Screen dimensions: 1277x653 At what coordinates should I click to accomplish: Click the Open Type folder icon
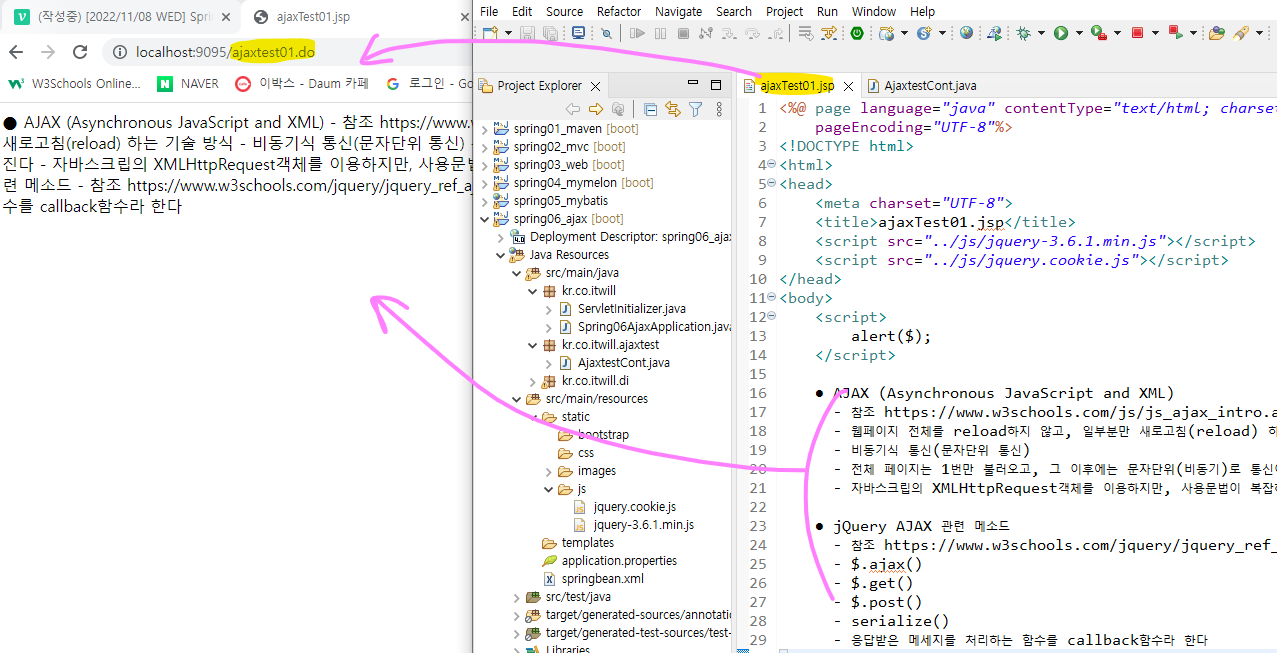tap(1216, 33)
